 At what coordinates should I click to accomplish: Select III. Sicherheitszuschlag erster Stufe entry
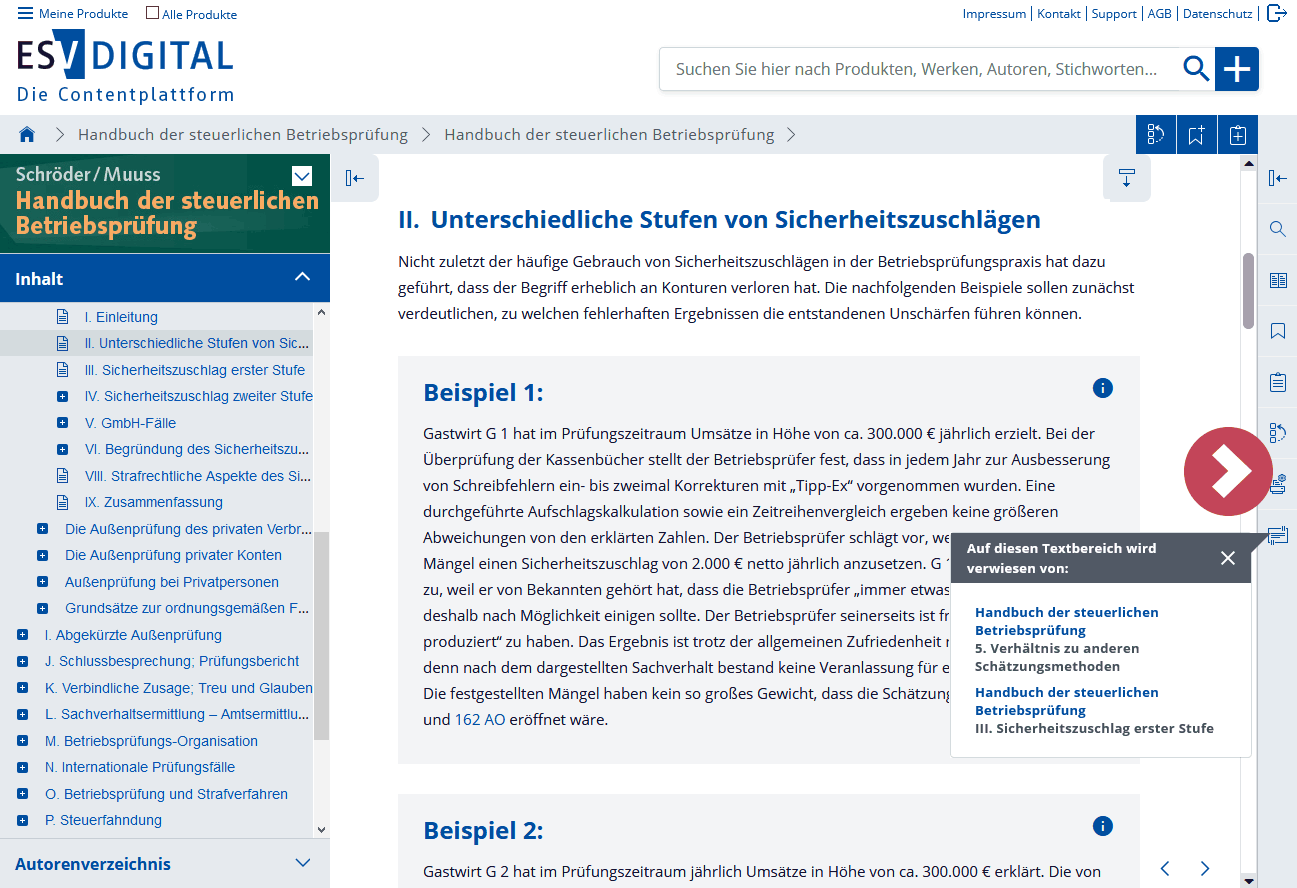(195, 370)
